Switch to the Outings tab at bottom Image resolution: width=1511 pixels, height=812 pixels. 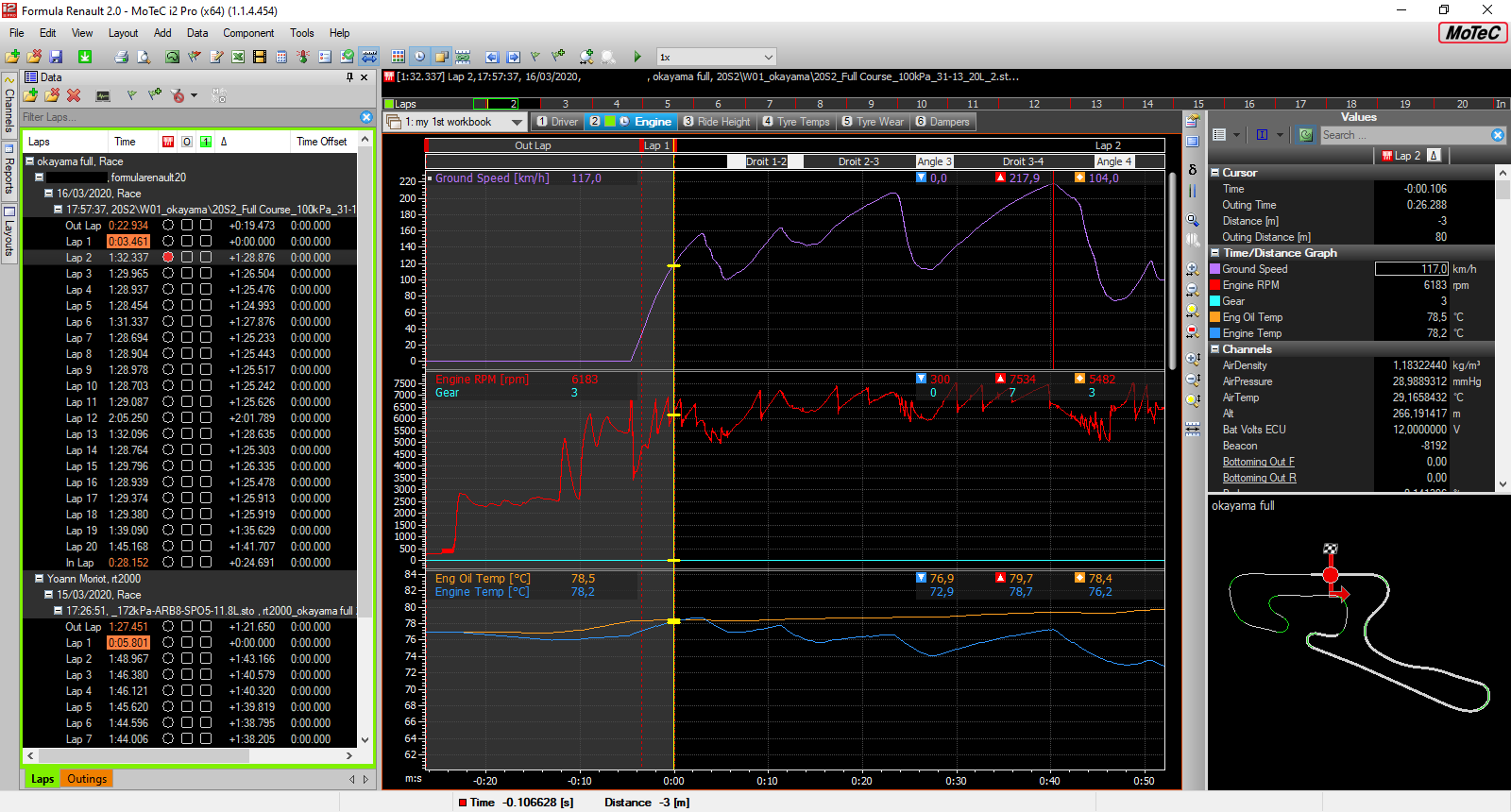[87, 779]
